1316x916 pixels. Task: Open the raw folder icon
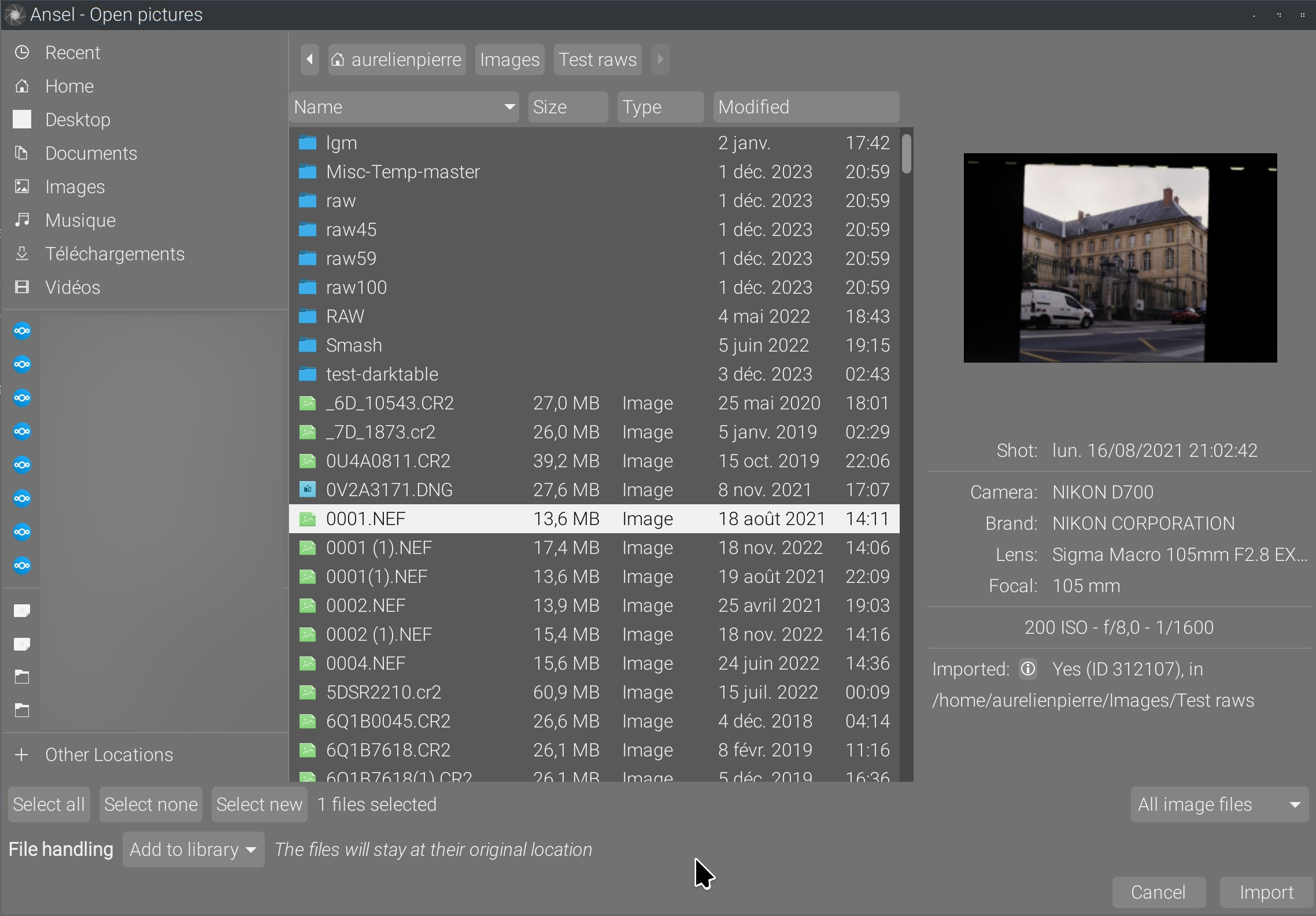click(x=308, y=201)
